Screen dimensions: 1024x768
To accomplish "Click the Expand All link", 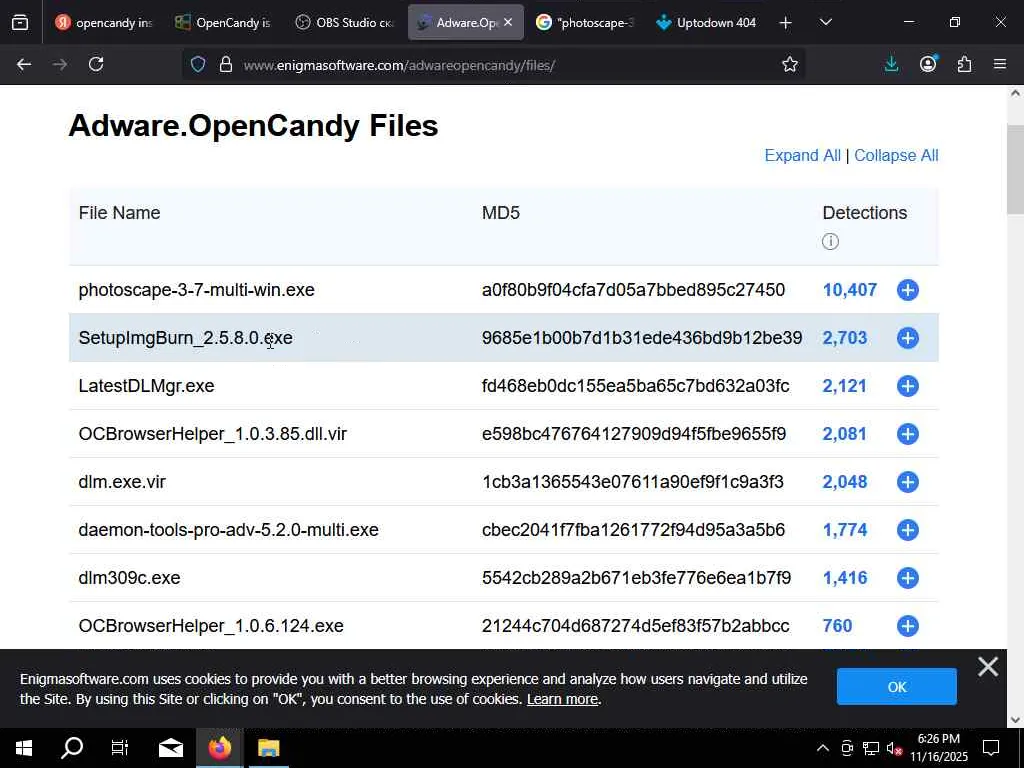I will (x=803, y=155).
